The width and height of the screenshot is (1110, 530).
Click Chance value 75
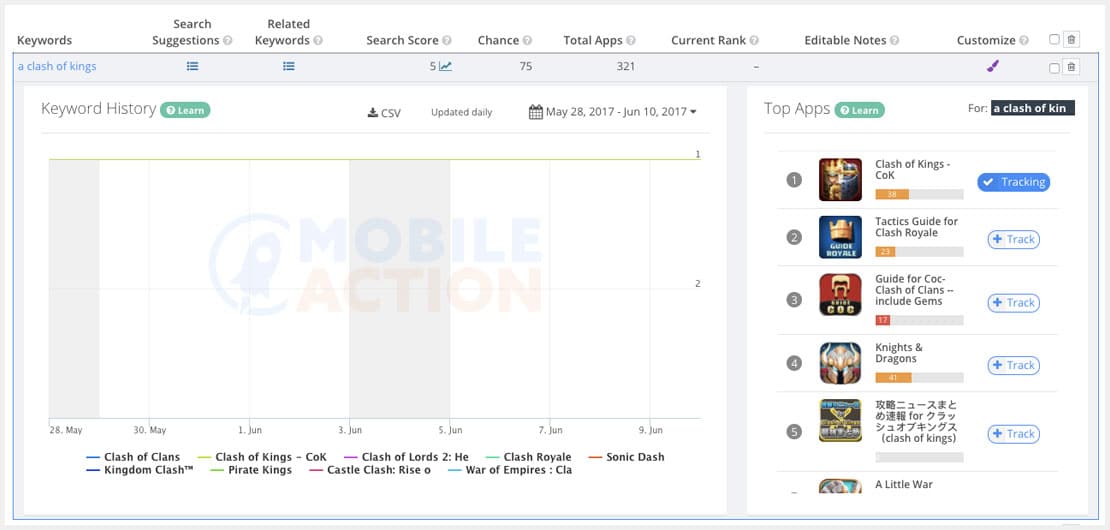[525, 67]
